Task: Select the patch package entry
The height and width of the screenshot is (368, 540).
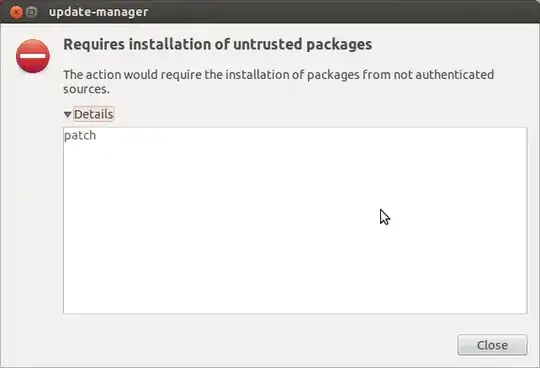Action: click(x=80, y=136)
